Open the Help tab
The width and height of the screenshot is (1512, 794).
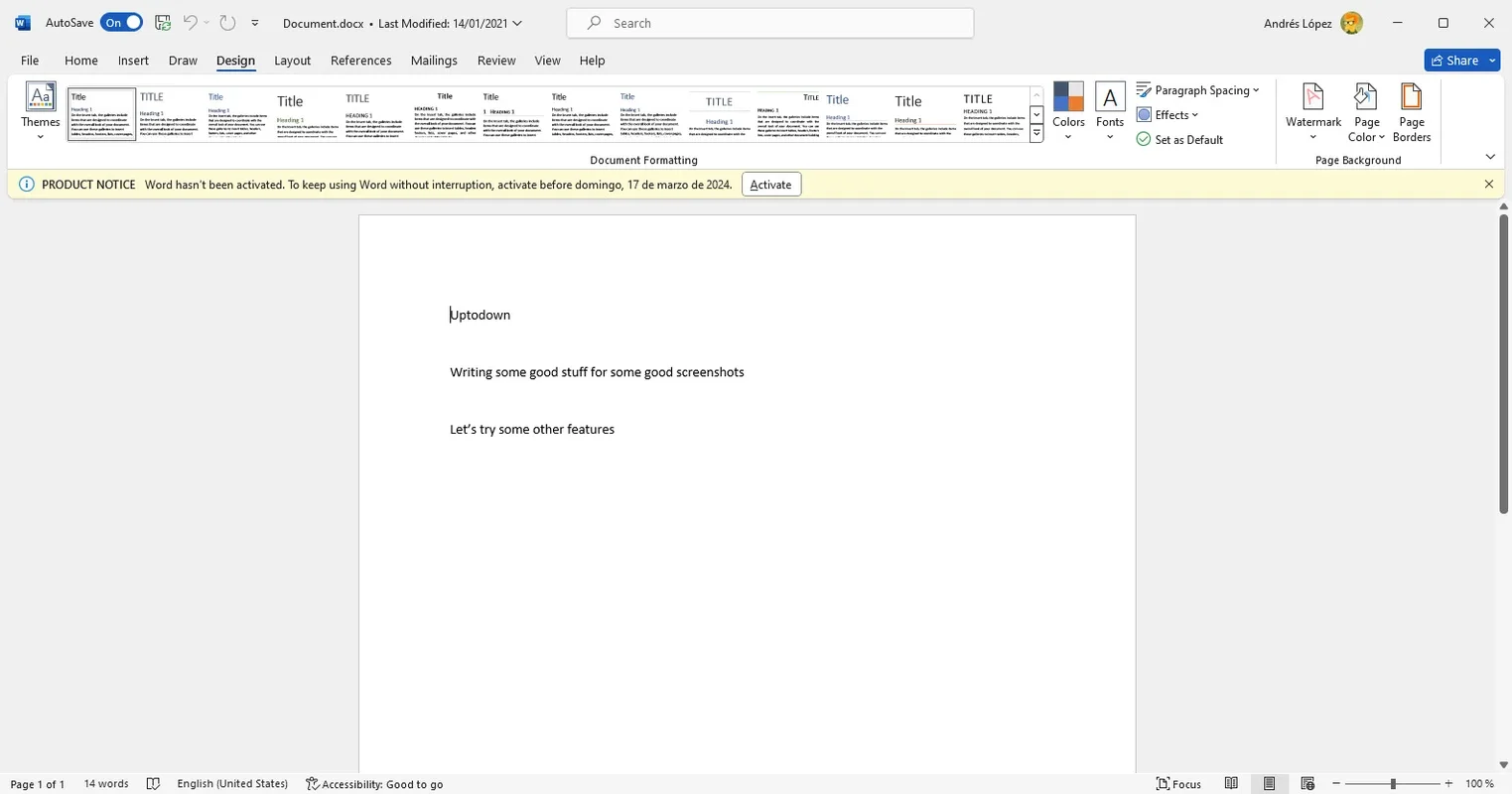[x=592, y=61]
